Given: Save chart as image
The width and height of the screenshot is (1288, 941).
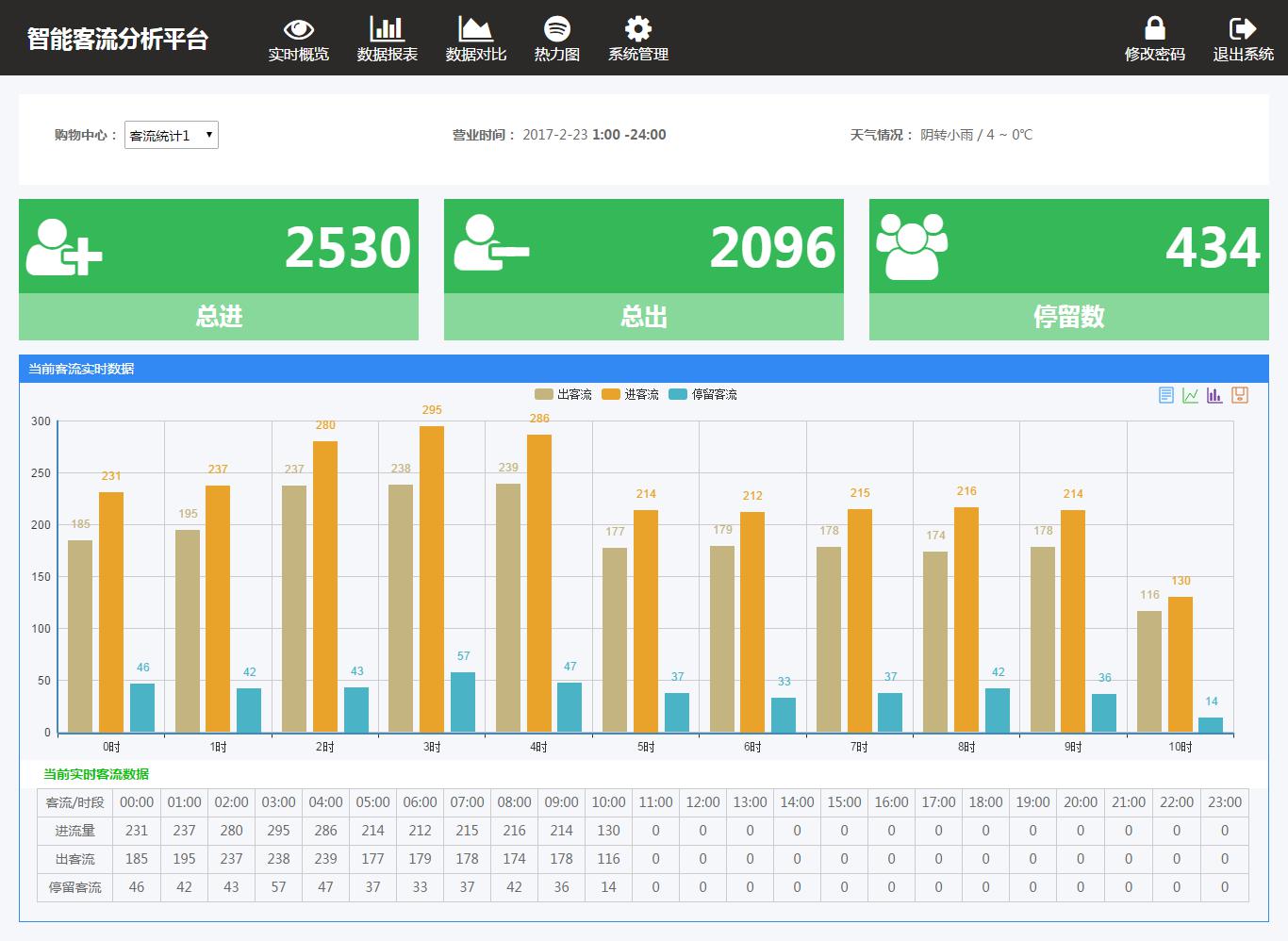Looking at the screenshot, I should coord(1240,395).
